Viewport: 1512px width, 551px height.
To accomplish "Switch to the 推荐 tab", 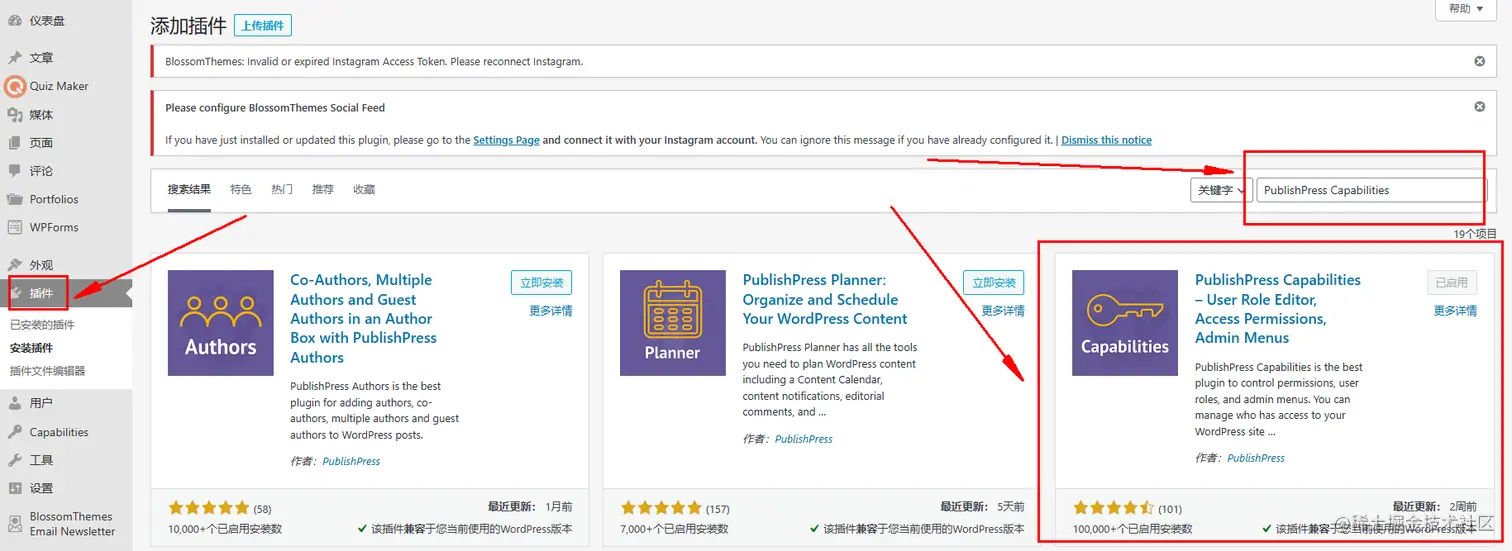I will click(x=323, y=190).
